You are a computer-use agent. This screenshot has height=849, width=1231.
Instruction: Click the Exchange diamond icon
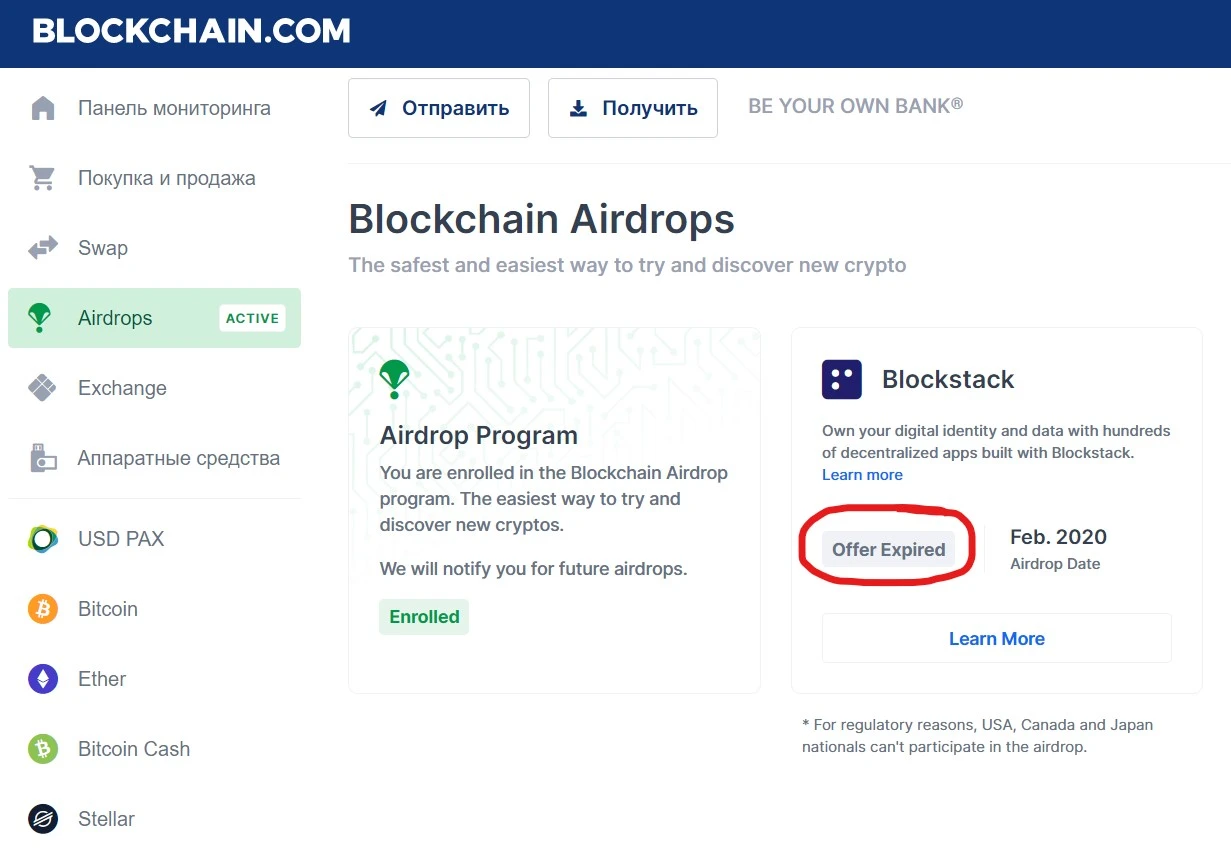tap(43, 388)
